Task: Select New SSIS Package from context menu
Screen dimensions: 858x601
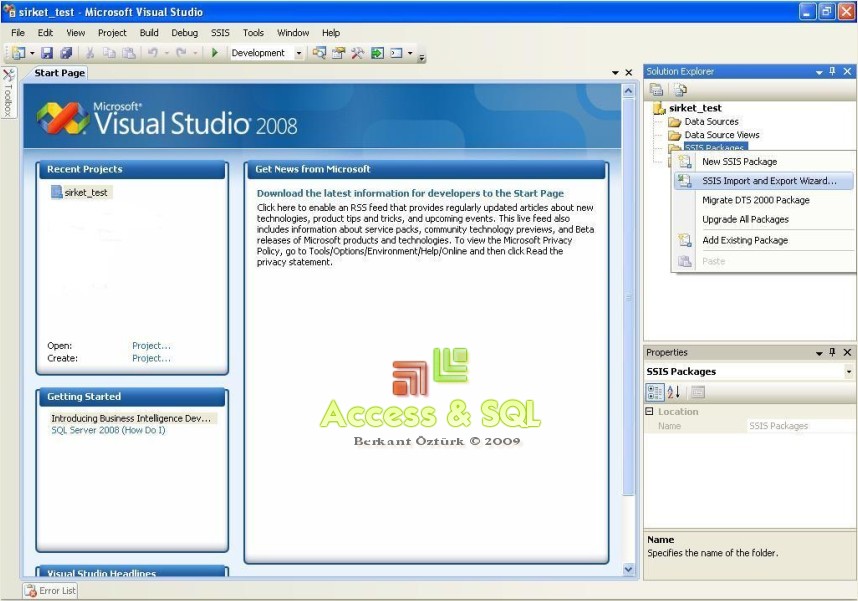Action: 739,161
